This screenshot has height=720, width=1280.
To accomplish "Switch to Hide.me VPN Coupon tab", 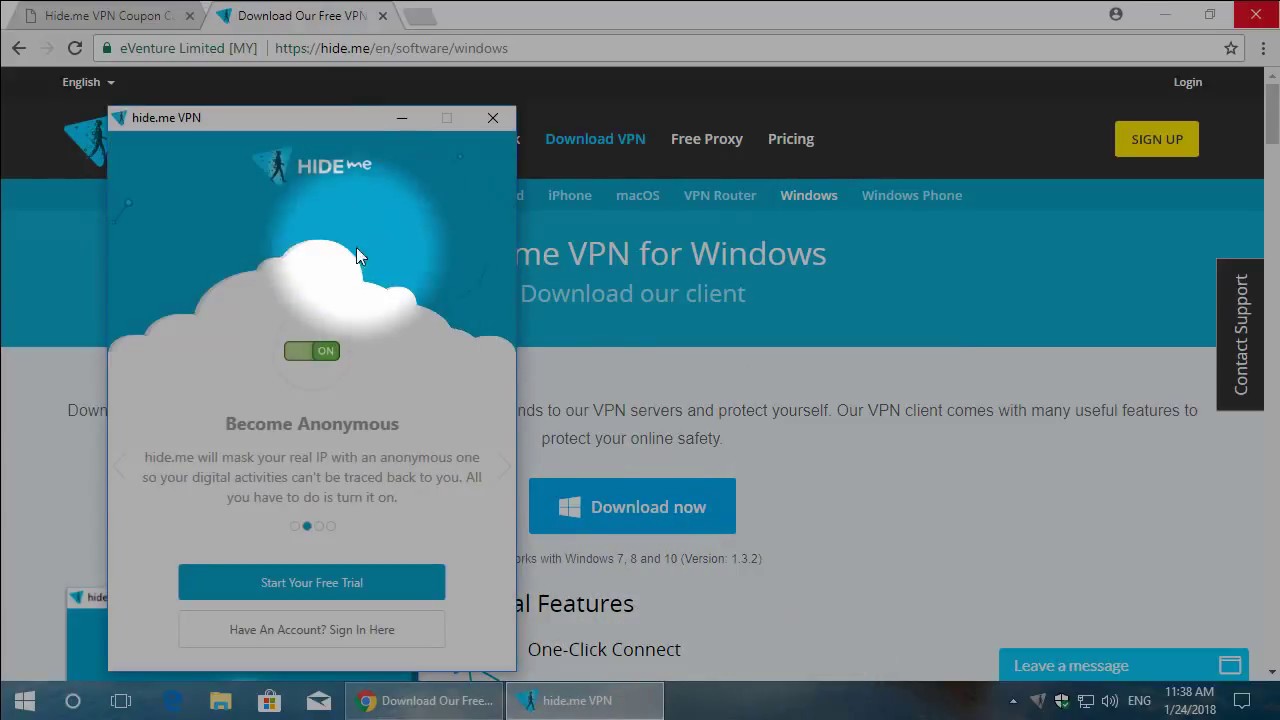I will pos(108,16).
